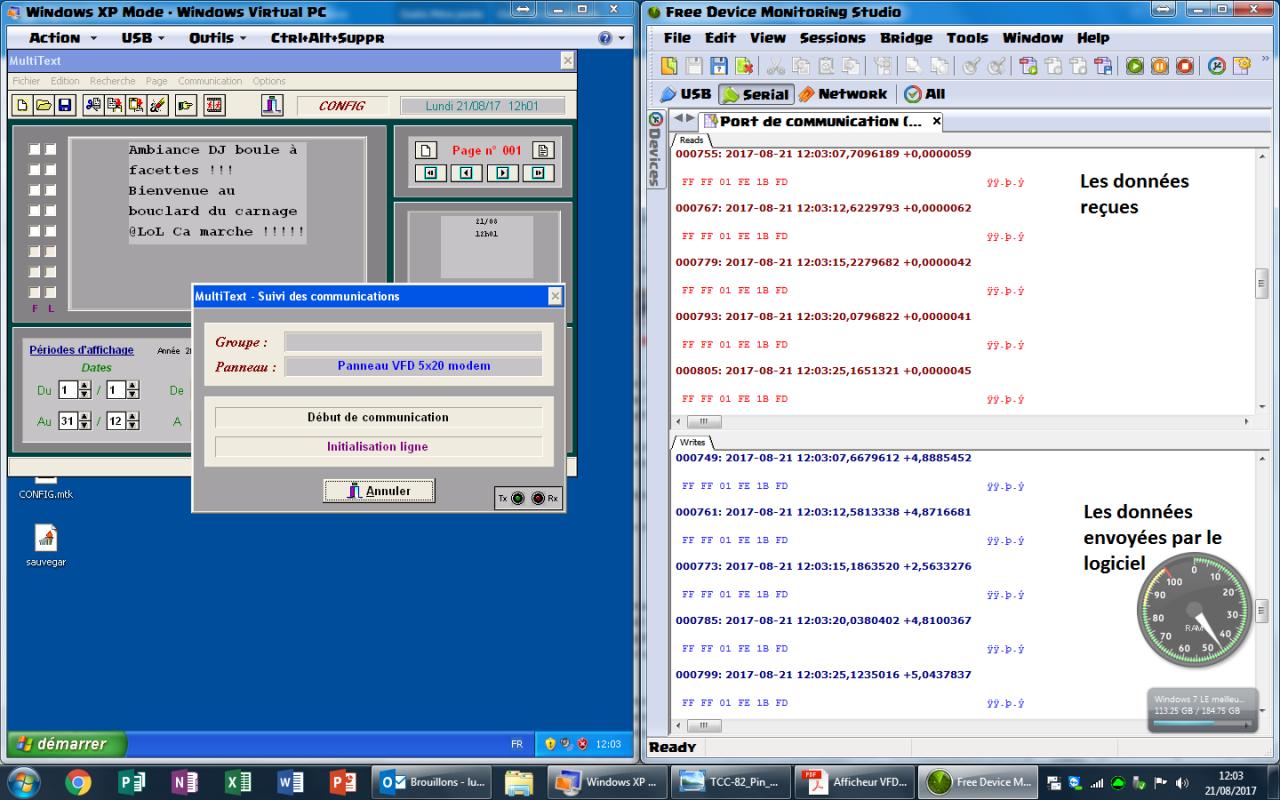
Task: Go to the next page in MultiText
Action: (502, 173)
